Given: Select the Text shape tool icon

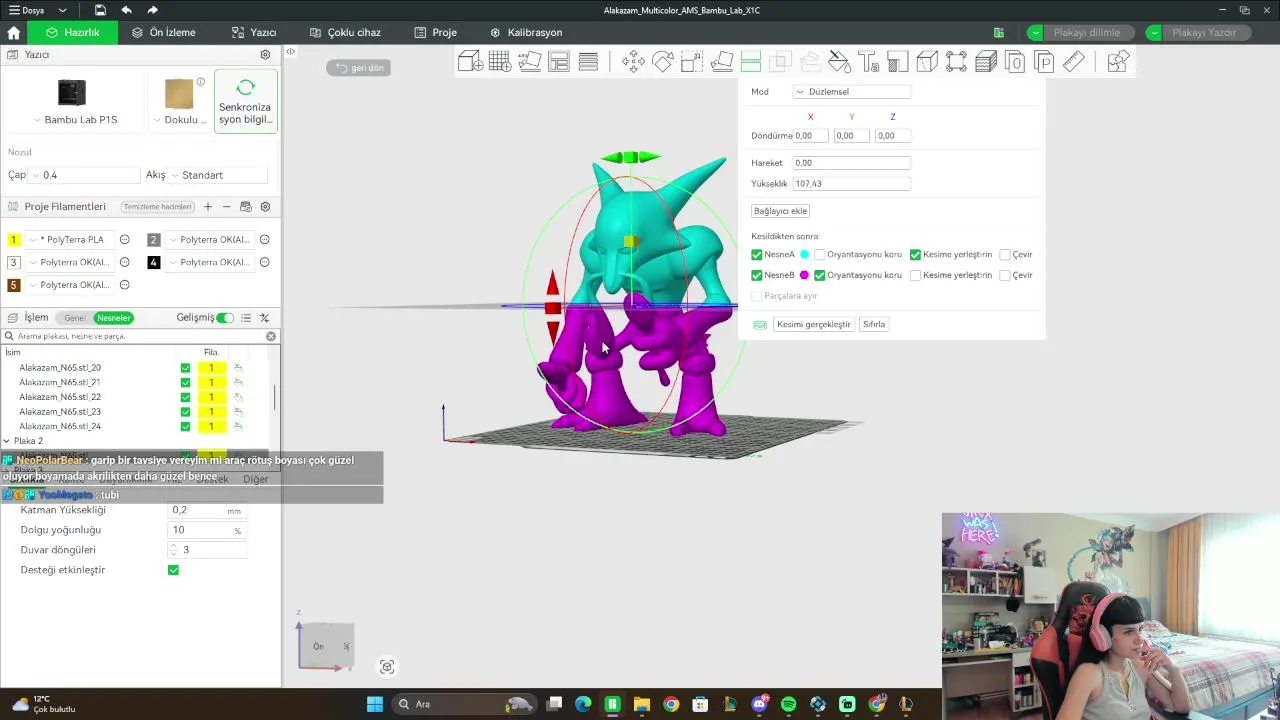Looking at the screenshot, I should pos(868,62).
